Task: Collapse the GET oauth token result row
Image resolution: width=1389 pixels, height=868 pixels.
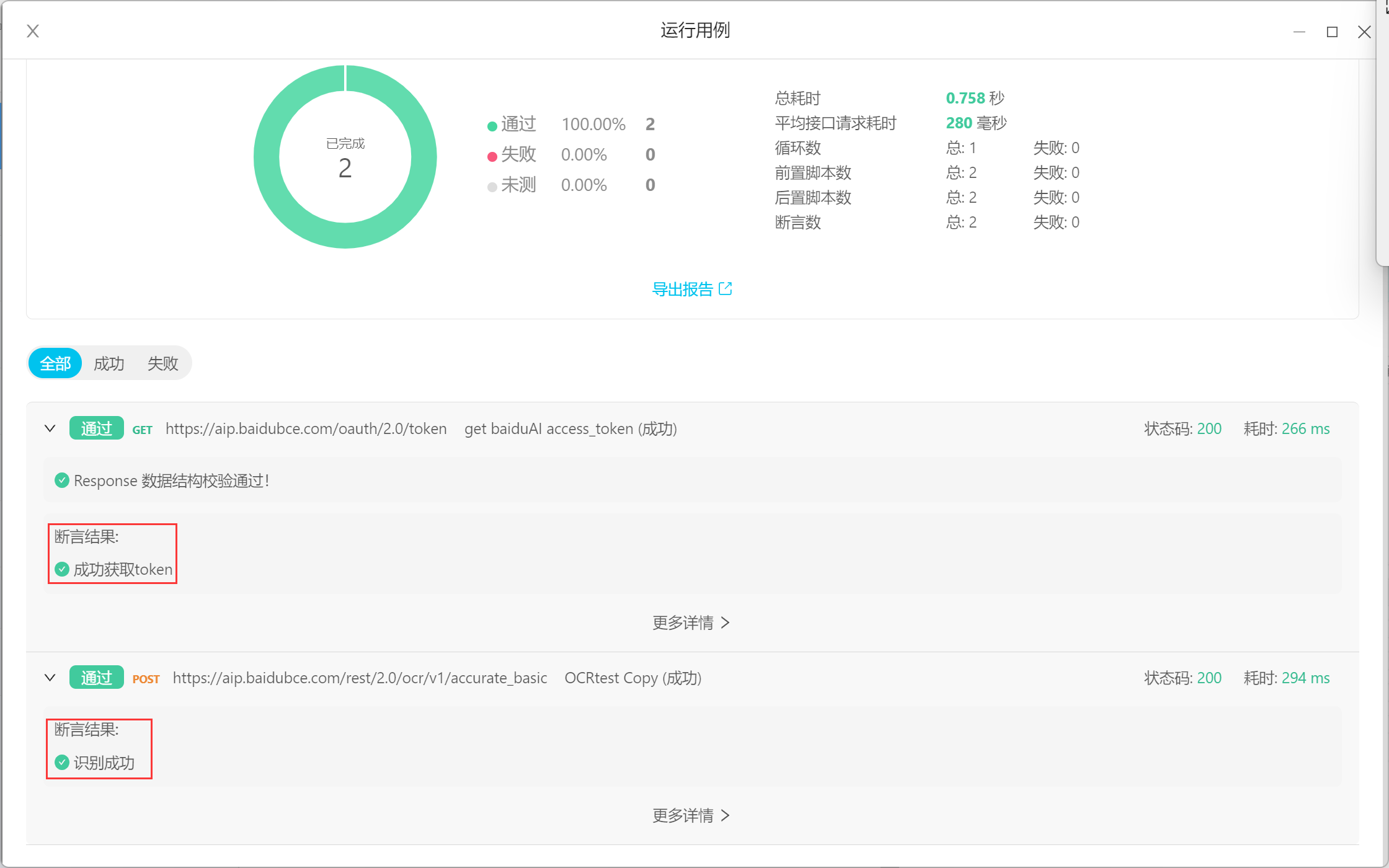Action: coord(50,428)
